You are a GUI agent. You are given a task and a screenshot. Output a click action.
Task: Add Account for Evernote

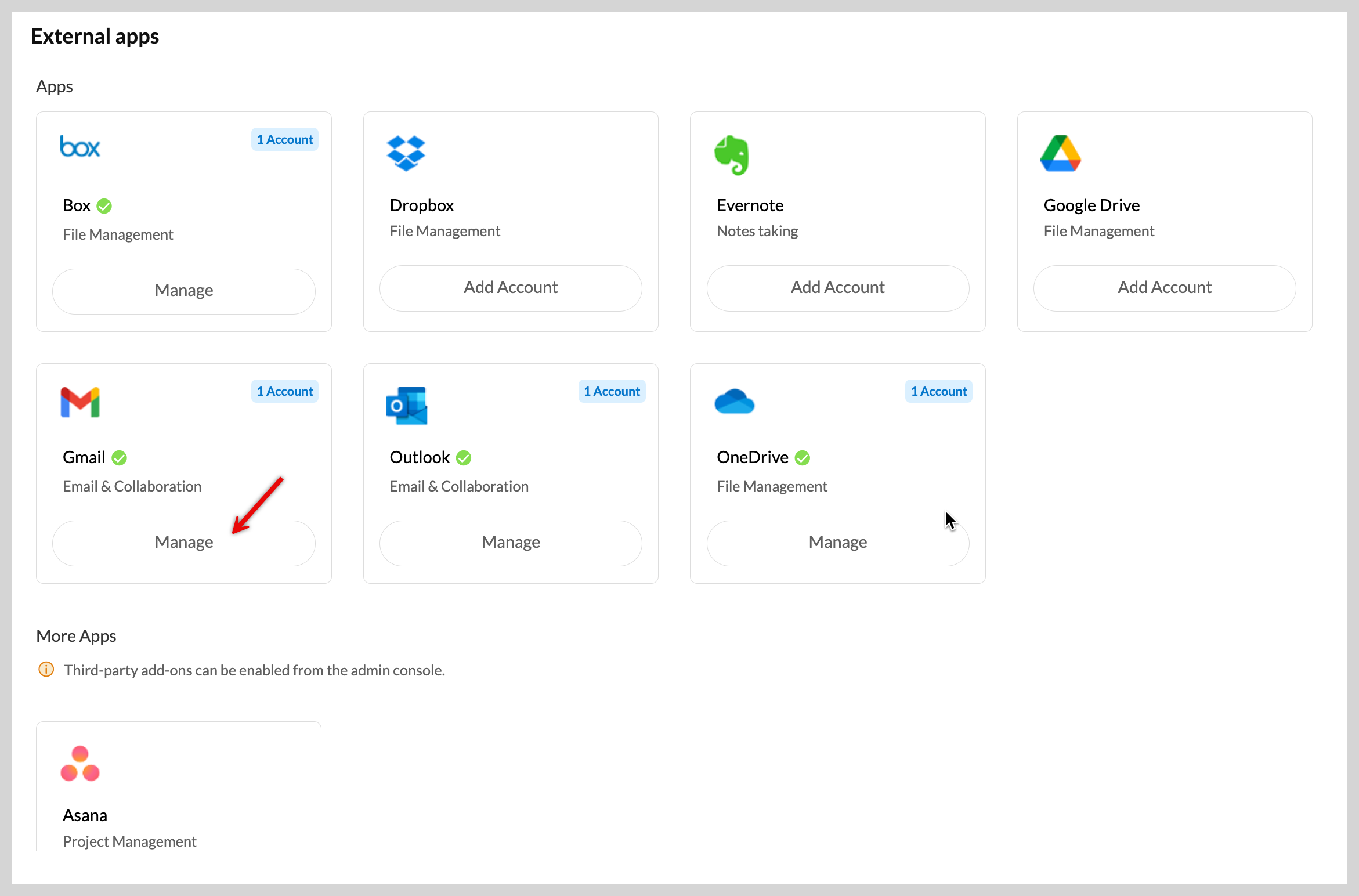[837, 288]
